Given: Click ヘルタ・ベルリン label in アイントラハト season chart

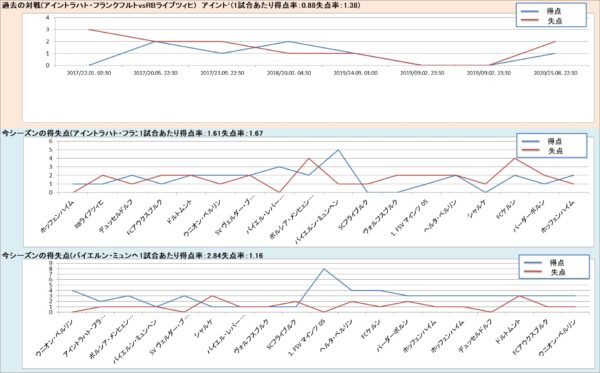Looking at the screenshot, I should click(x=440, y=215).
